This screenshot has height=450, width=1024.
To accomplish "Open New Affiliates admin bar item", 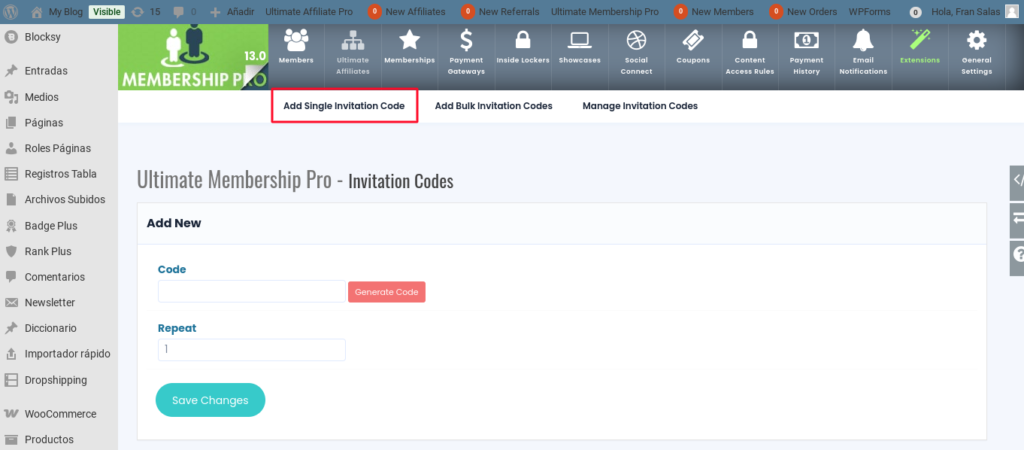I will coord(406,12).
